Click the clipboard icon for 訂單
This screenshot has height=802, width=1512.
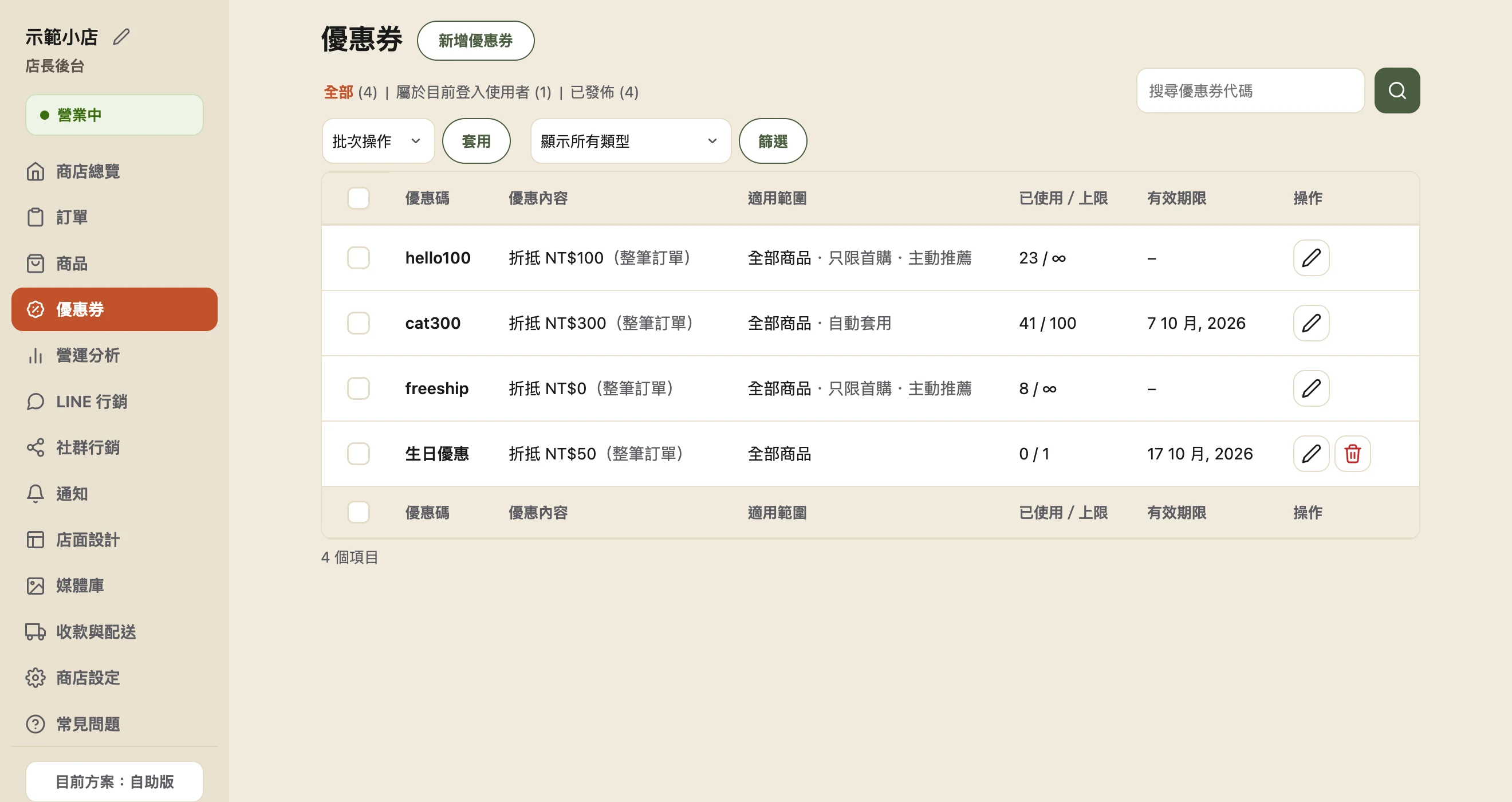coord(35,217)
